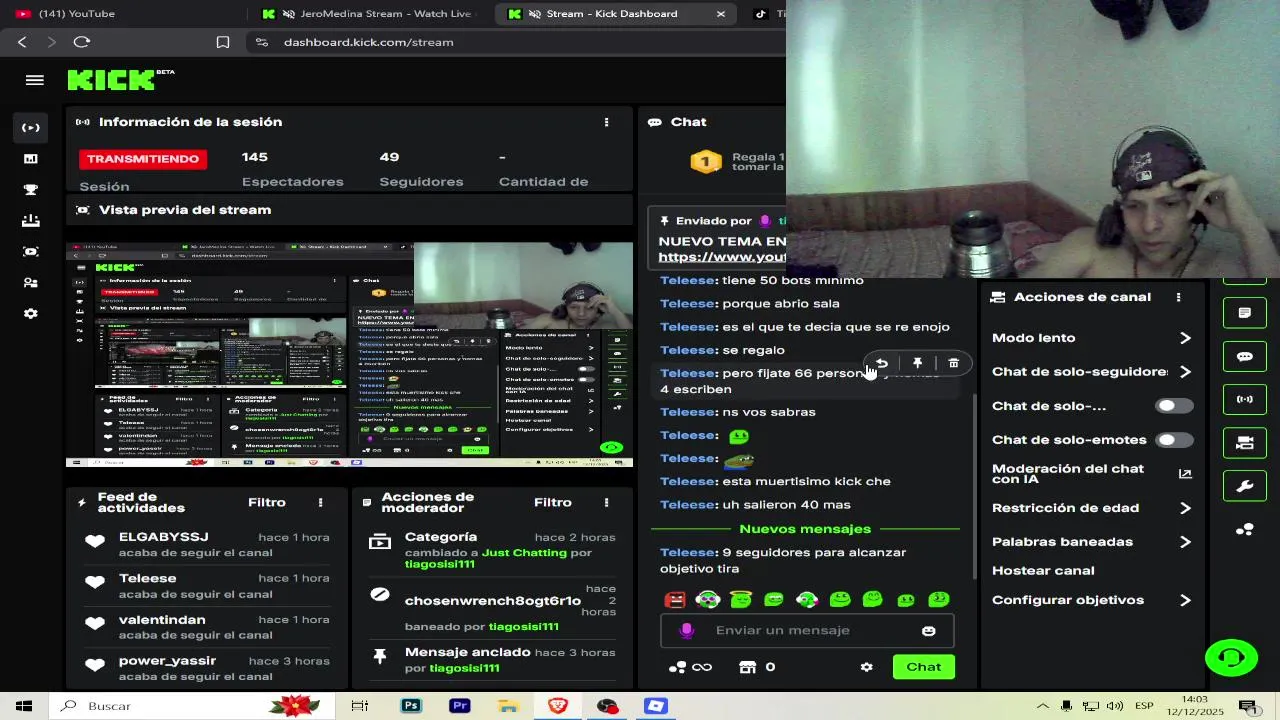Open the Windows Start menu
Image resolution: width=1280 pixels, height=720 pixels.
coord(24,706)
